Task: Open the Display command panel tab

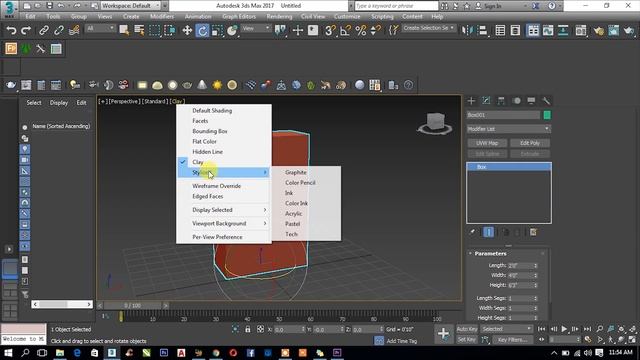Action: click(x=531, y=101)
